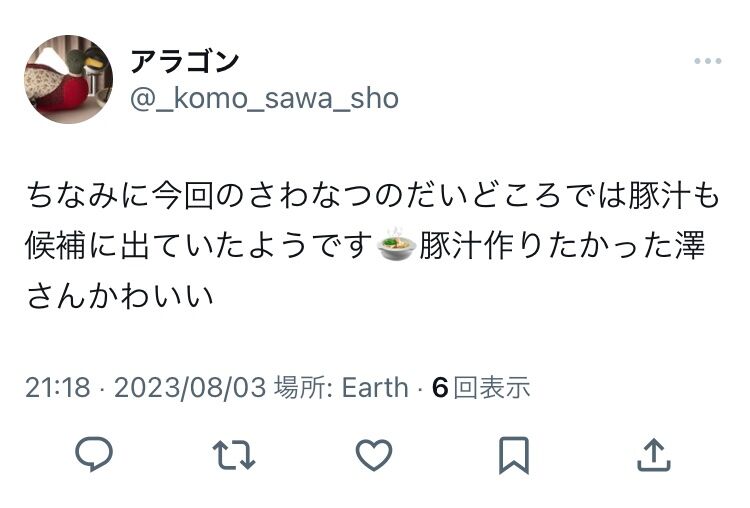Repost this tweet with the retweet arrows
Screen dimensions: 750x508
pos(234,455)
